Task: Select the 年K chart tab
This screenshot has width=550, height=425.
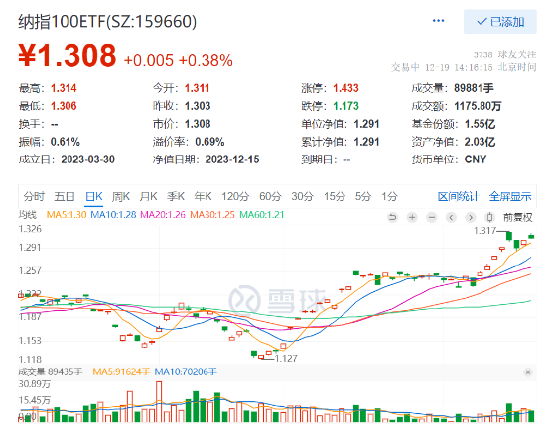Action: [x=203, y=196]
